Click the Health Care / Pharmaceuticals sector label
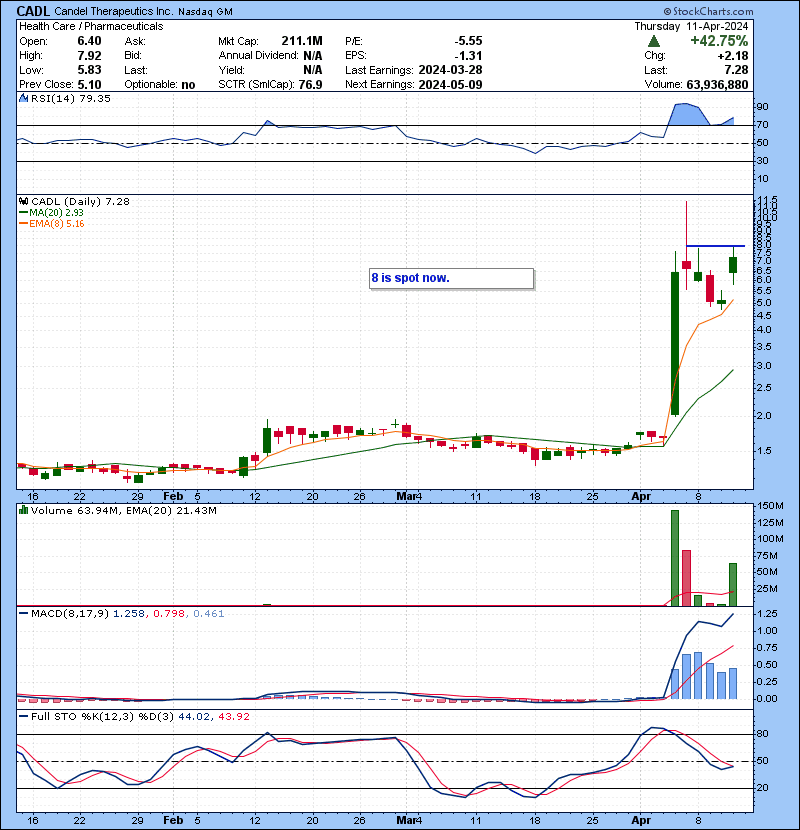Screen dimensions: 800x830 pos(91,26)
